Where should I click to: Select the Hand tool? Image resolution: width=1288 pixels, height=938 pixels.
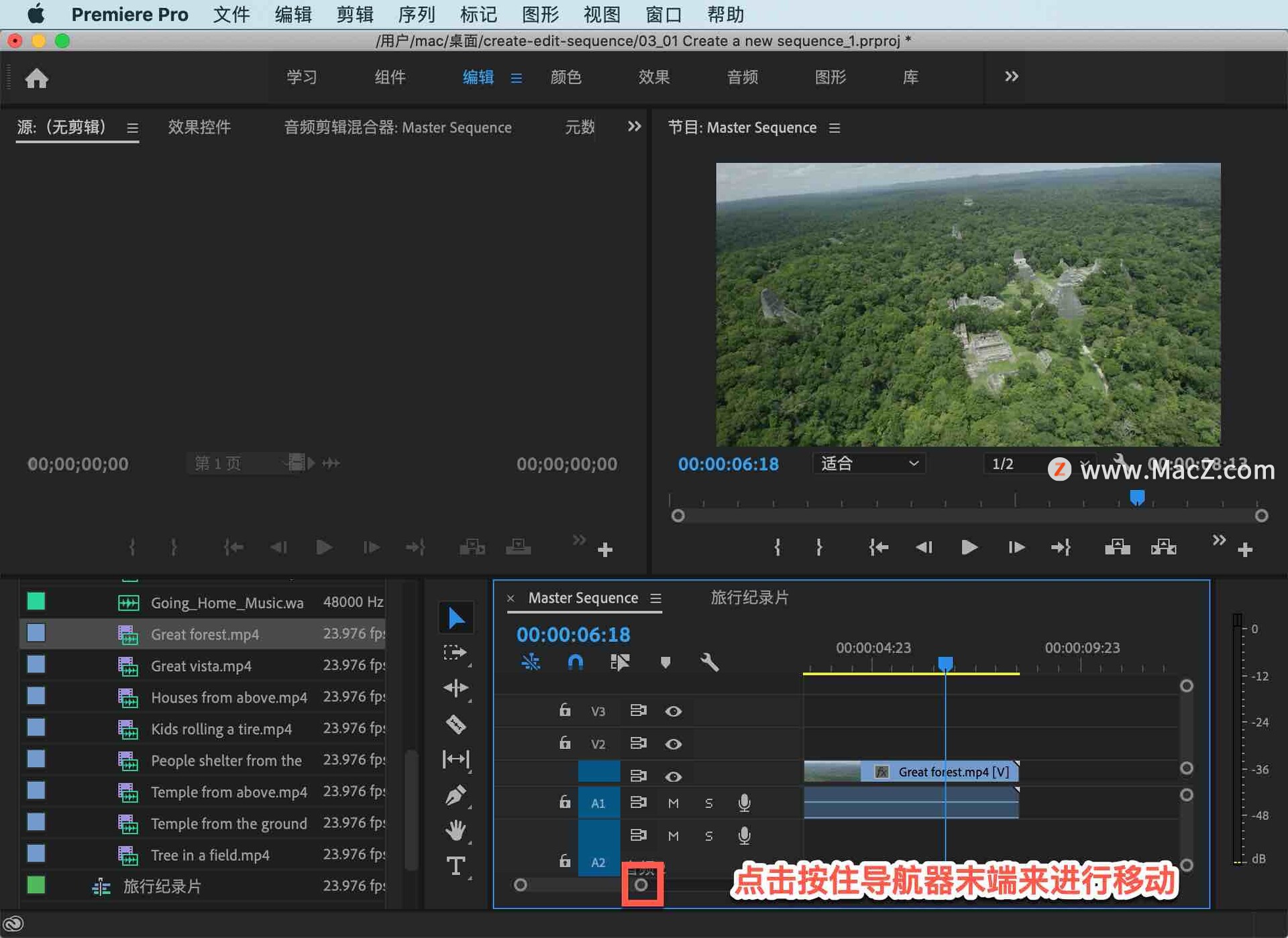455,830
